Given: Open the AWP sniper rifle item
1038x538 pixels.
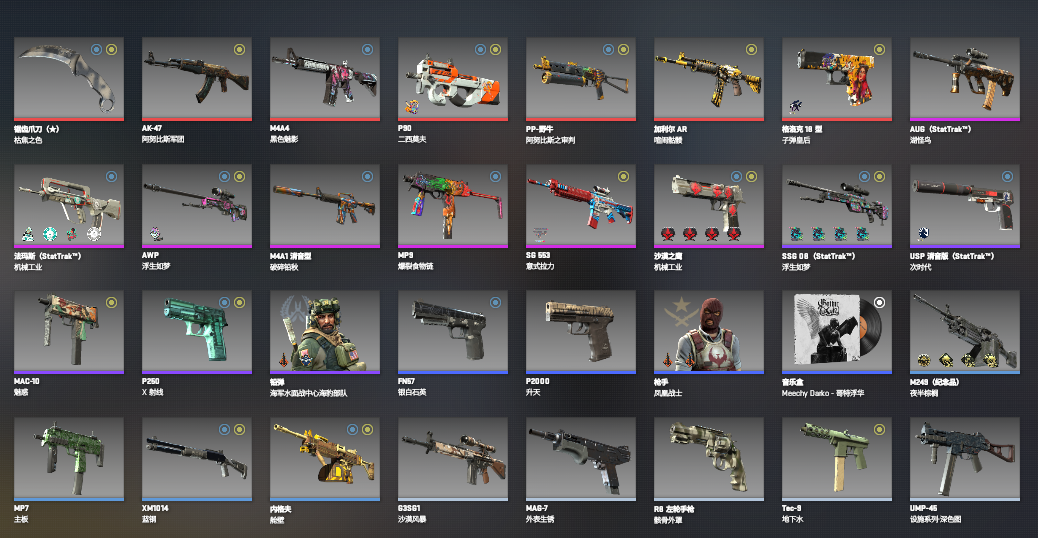Looking at the screenshot, I should point(197,206).
